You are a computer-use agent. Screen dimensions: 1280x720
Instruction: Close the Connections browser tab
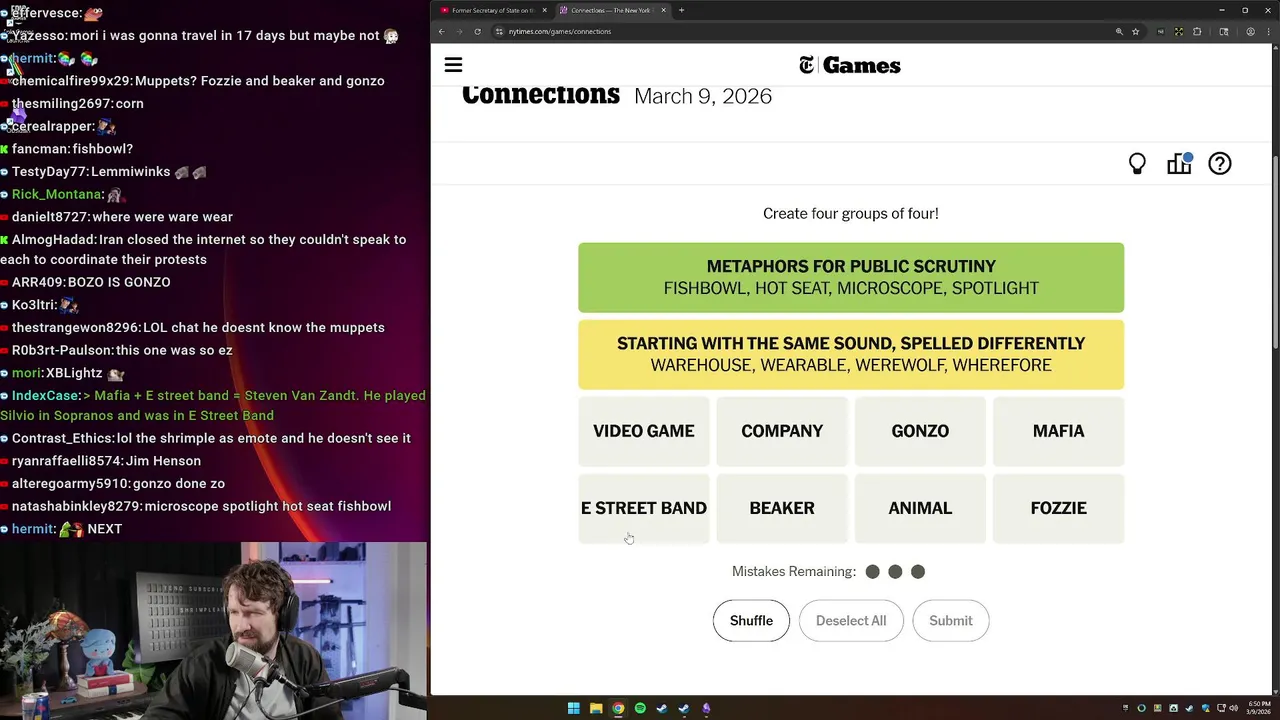click(665, 10)
